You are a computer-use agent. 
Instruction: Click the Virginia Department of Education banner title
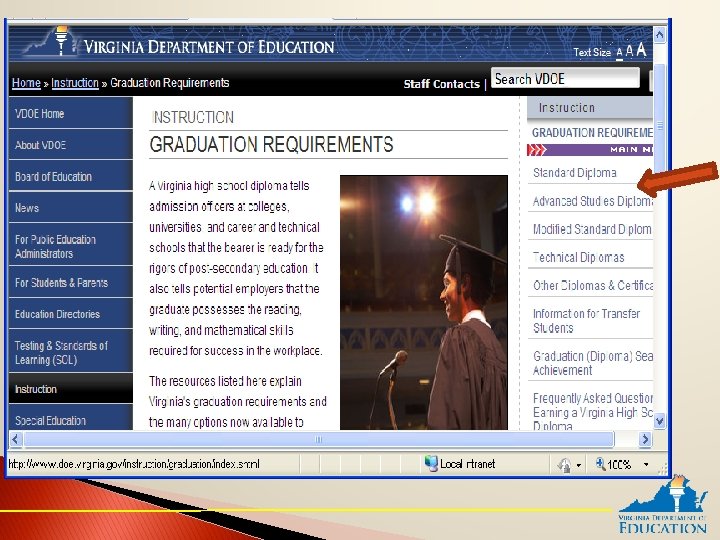209,47
